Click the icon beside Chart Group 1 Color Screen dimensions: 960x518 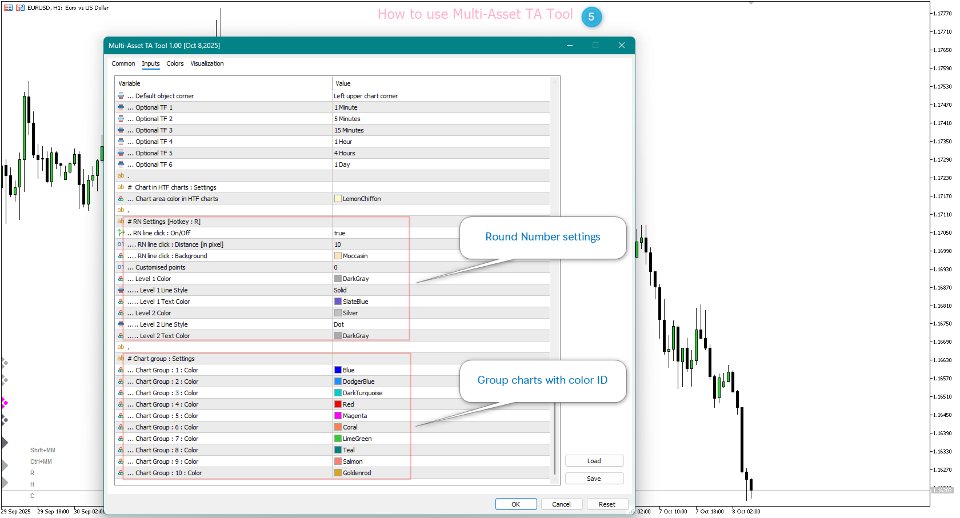(x=121, y=370)
